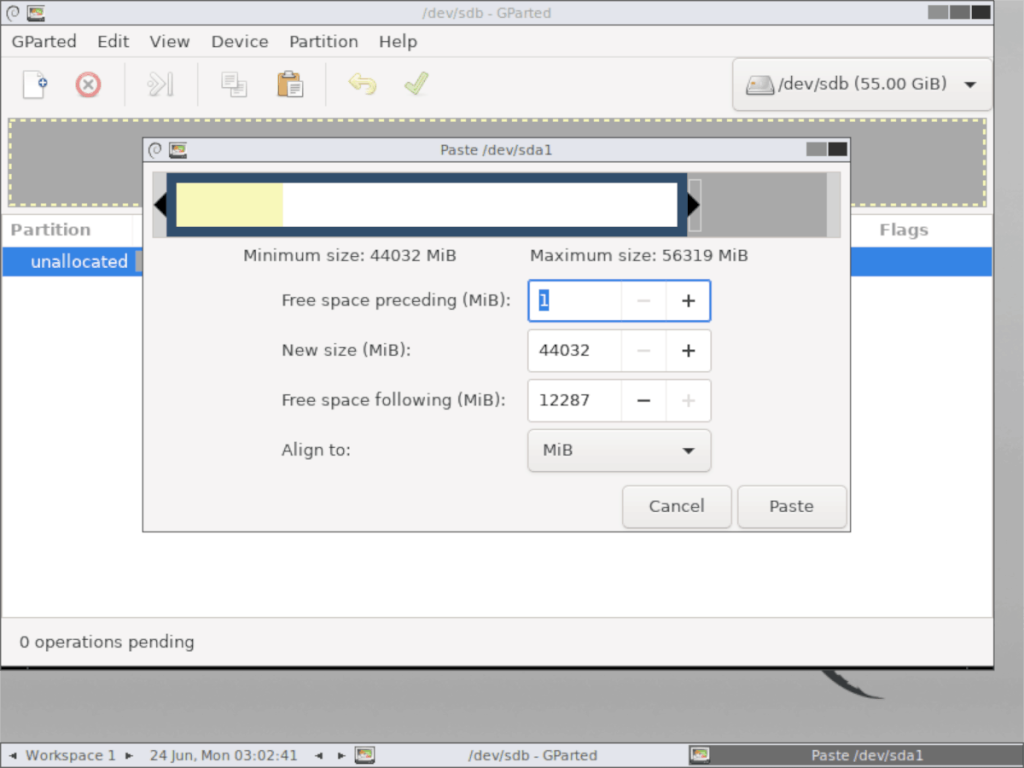Viewport: 1024px width, 768px height.
Task: Open the /dev/sdb device selector dropdown
Action: coord(861,84)
